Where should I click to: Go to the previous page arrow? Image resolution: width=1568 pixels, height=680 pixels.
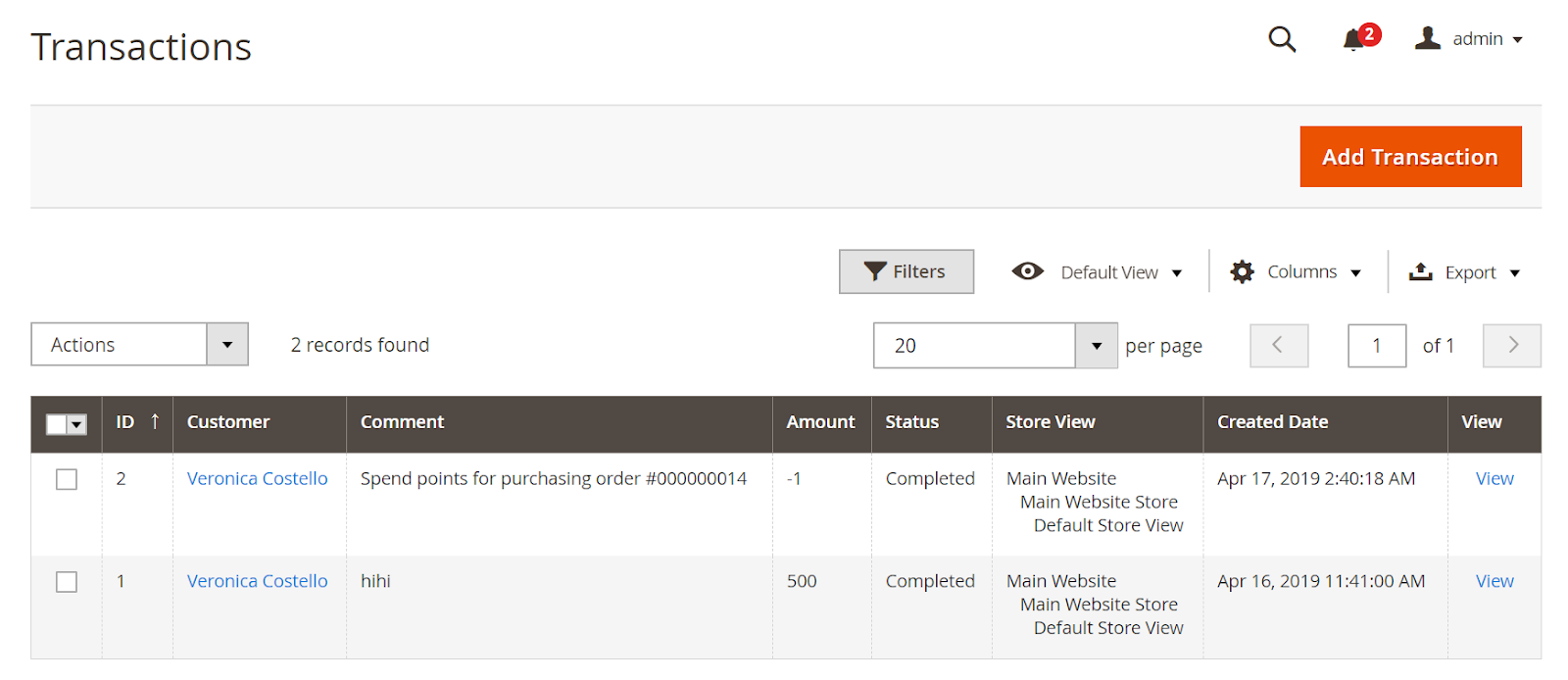coord(1278,345)
